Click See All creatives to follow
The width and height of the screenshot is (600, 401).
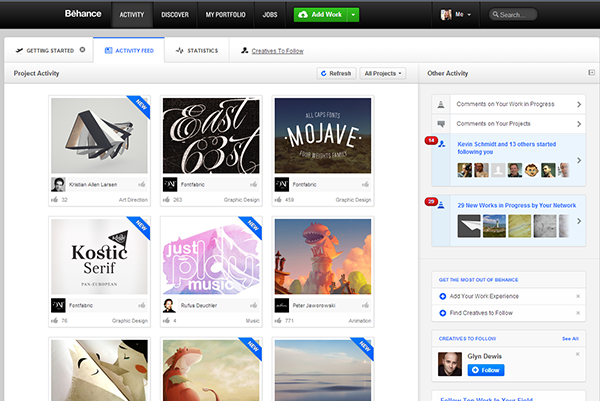[570, 339]
